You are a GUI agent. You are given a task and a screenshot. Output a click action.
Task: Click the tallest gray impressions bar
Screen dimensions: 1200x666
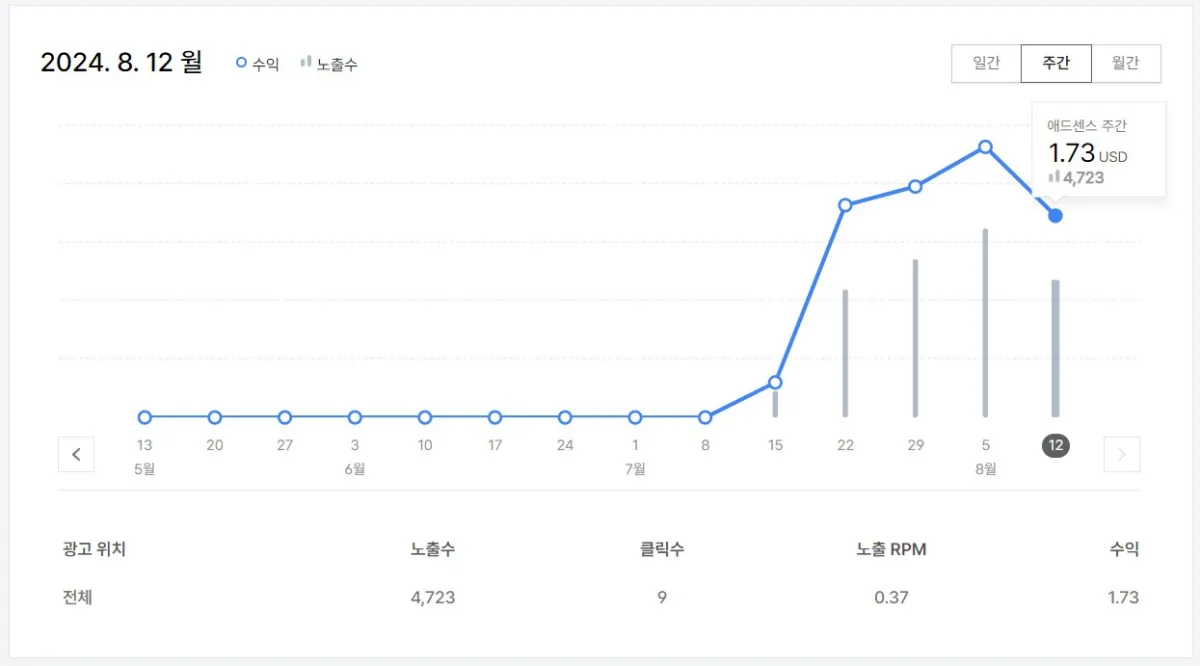click(x=986, y=320)
